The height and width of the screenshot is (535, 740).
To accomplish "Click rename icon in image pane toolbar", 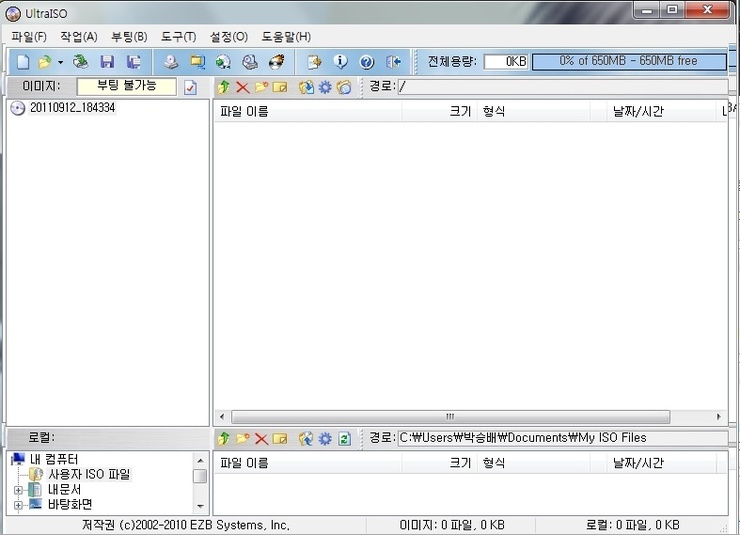I will (280, 87).
